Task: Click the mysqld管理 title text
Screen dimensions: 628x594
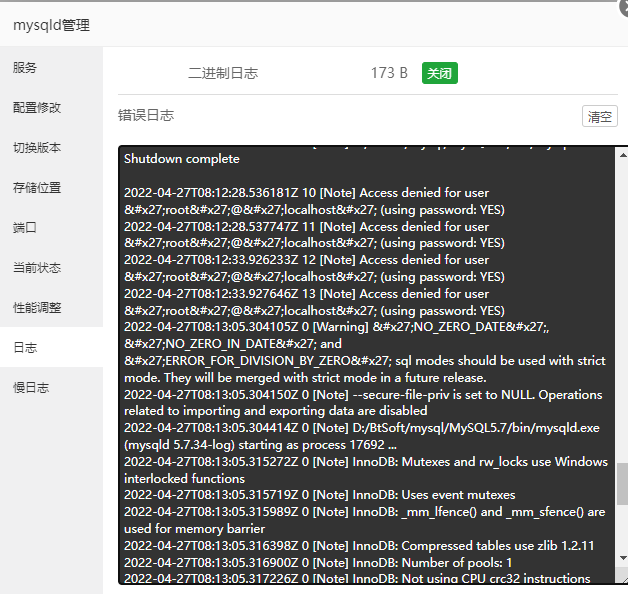Action: (x=51, y=25)
